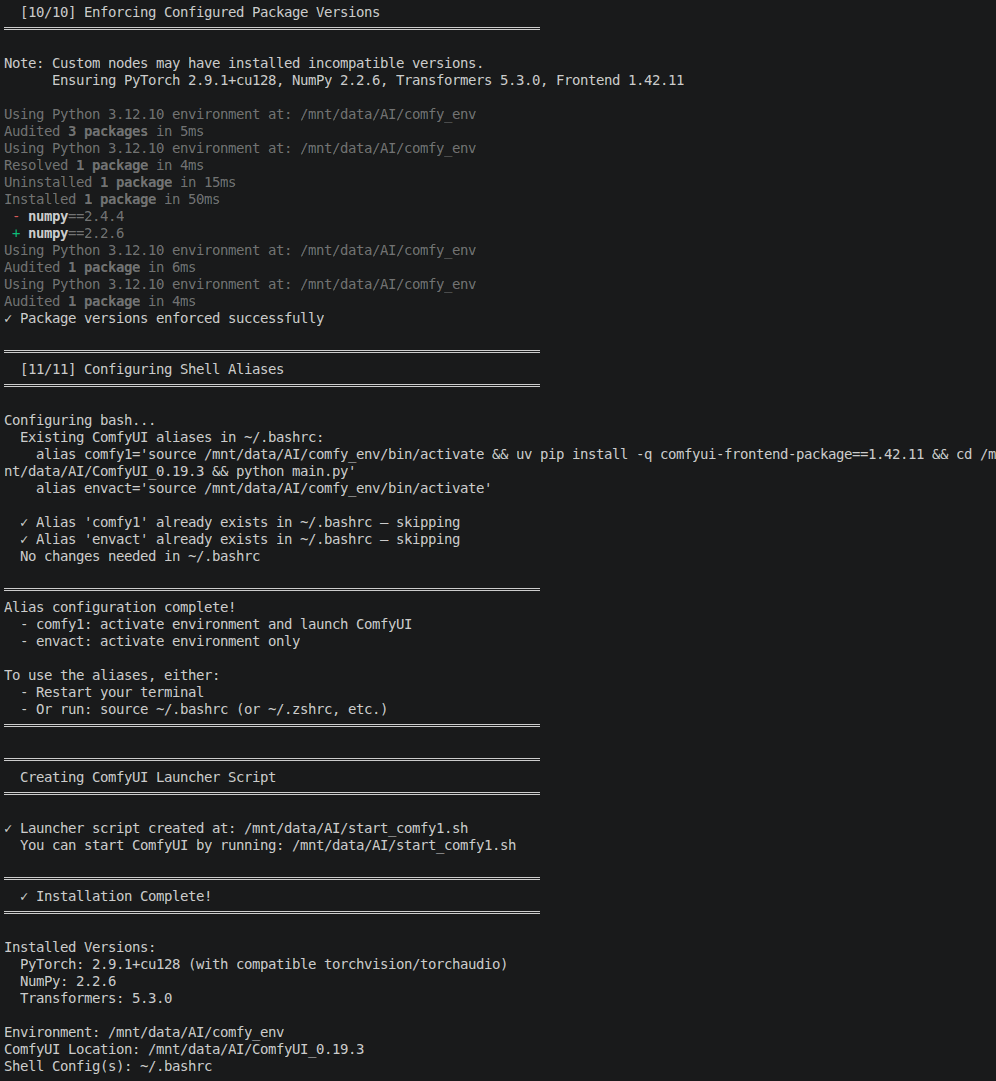Click the 'Creating ComfyUI Launcher Script' heading
The width and height of the screenshot is (996, 1081).
pos(148,778)
